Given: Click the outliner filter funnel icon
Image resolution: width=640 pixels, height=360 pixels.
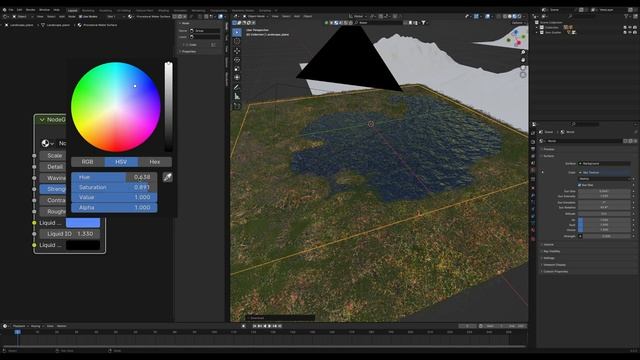Looking at the screenshot, I should pos(627,16).
